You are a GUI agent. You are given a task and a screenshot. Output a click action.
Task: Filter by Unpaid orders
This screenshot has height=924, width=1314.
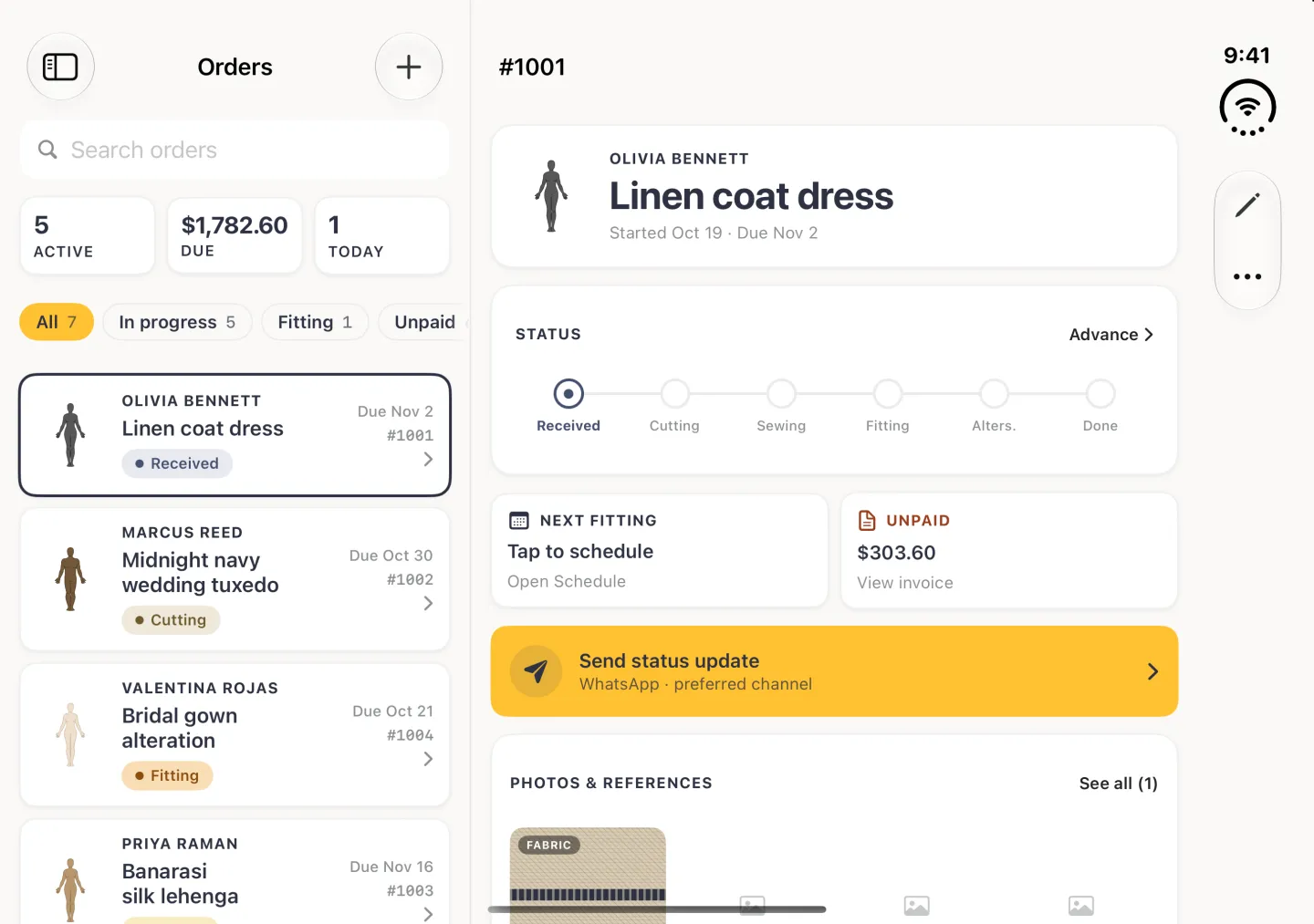tap(425, 322)
